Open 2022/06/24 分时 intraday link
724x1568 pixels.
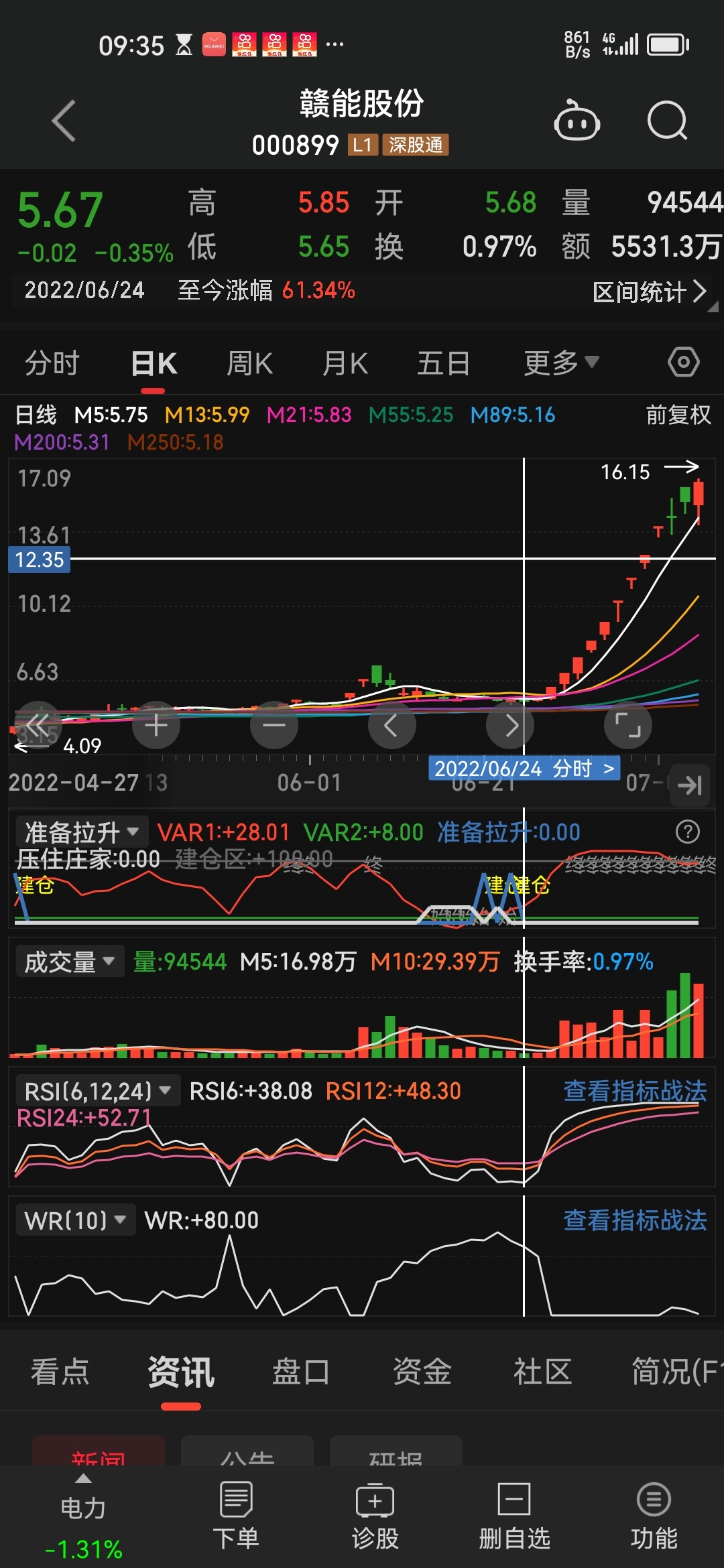pyautogui.click(x=524, y=768)
